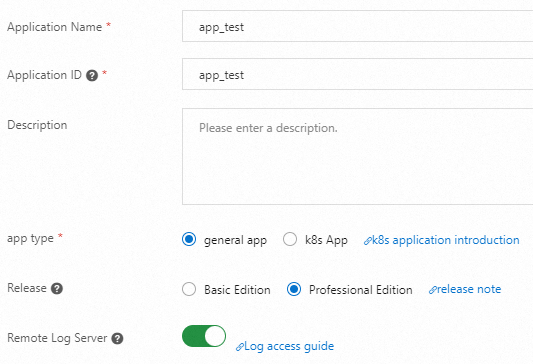Open the Remote Log Server help tooltip icon
533x364 pixels.
click(x=117, y=339)
